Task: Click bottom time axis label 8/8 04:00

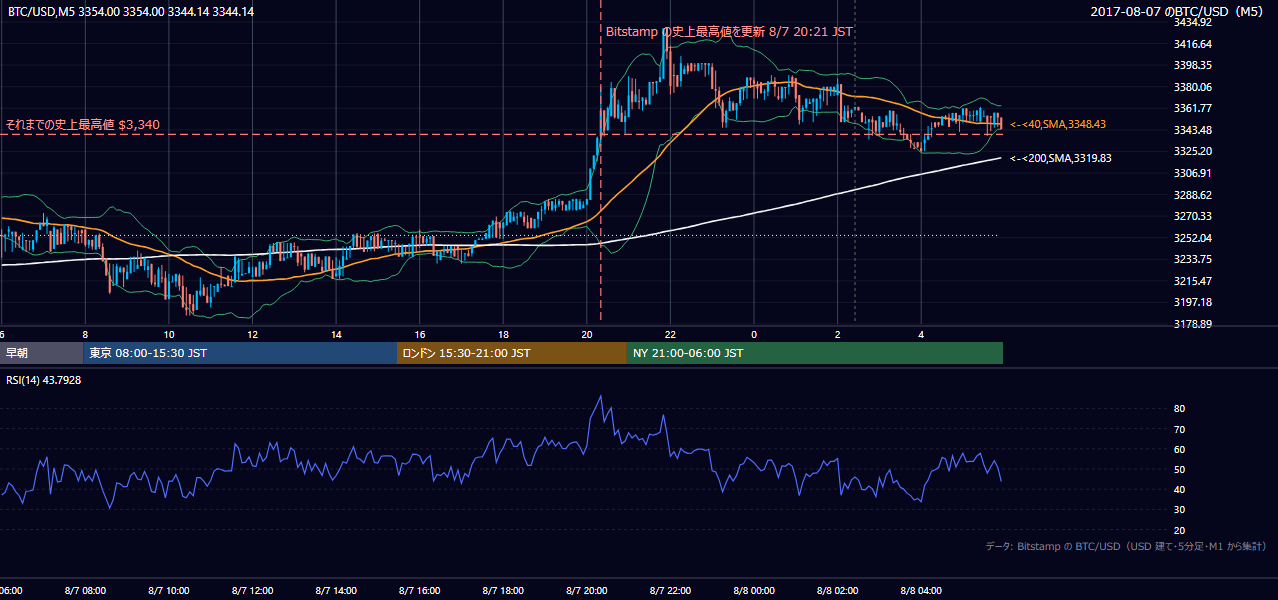Action: click(923, 591)
